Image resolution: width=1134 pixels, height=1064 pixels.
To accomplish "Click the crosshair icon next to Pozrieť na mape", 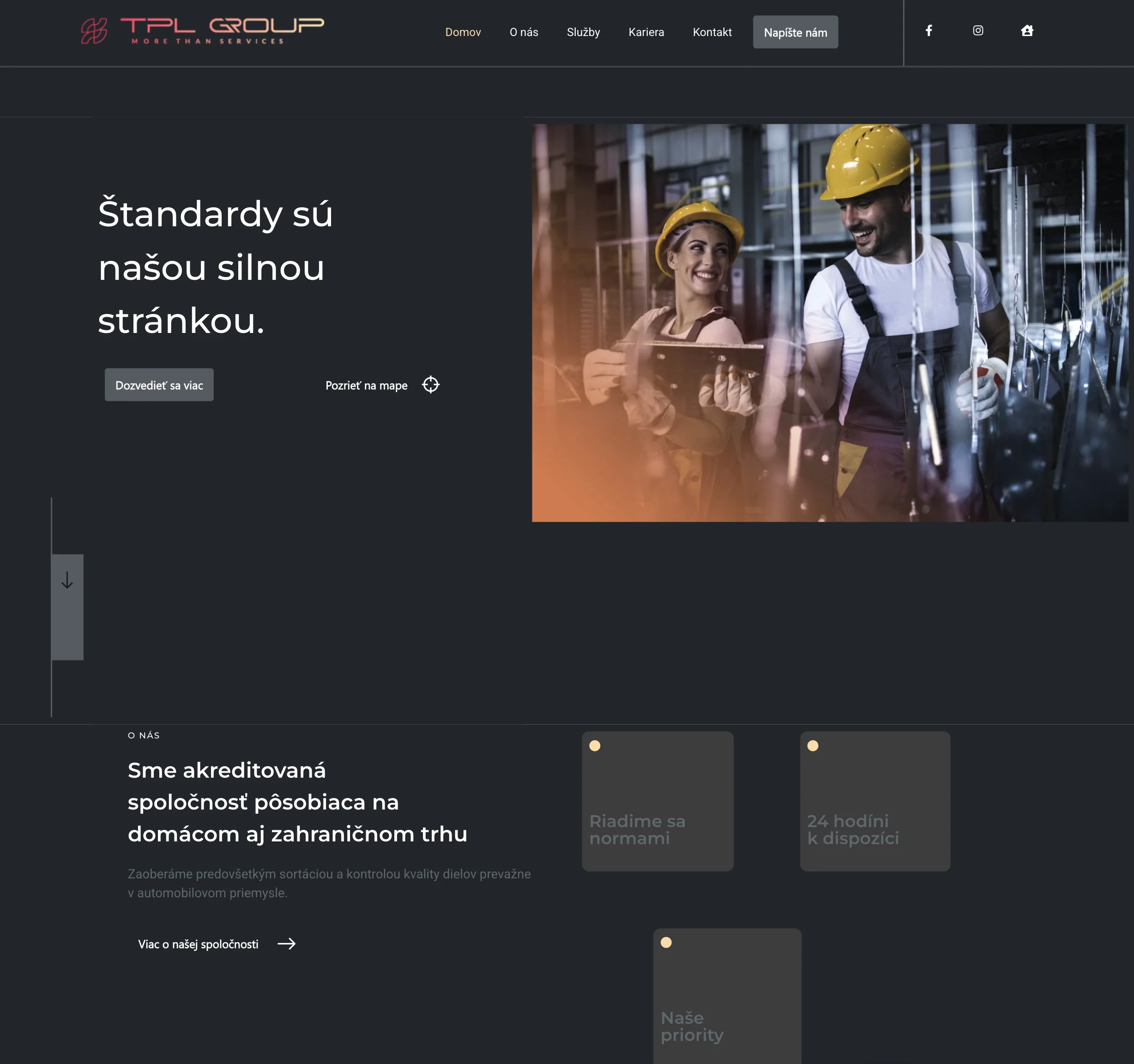I will tap(431, 385).
